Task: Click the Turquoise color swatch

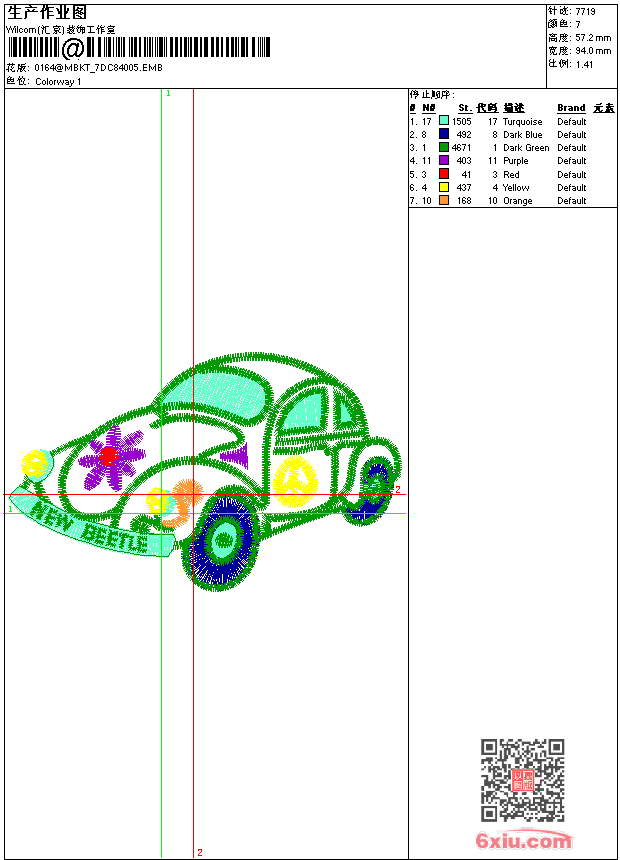Action: pos(444,121)
